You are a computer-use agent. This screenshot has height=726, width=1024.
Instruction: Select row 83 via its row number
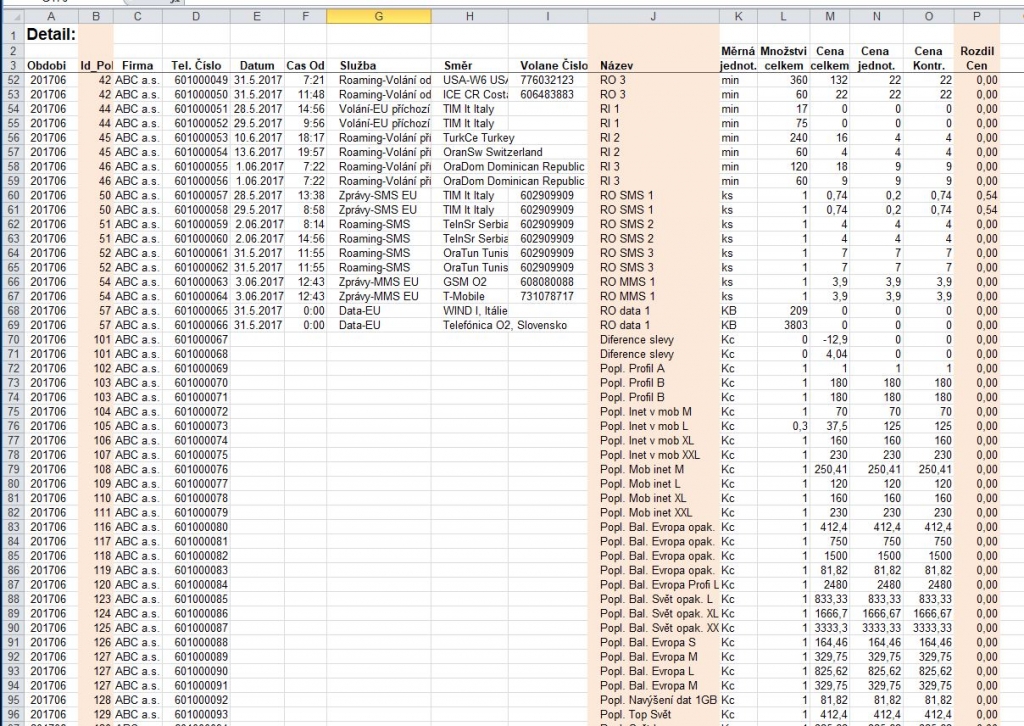coord(12,527)
